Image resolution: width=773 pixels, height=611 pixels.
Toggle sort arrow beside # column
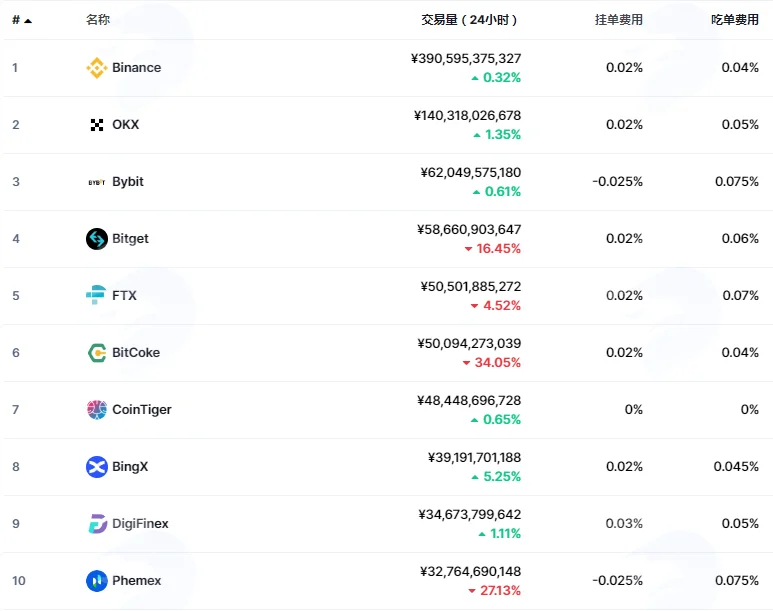(28, 21)
